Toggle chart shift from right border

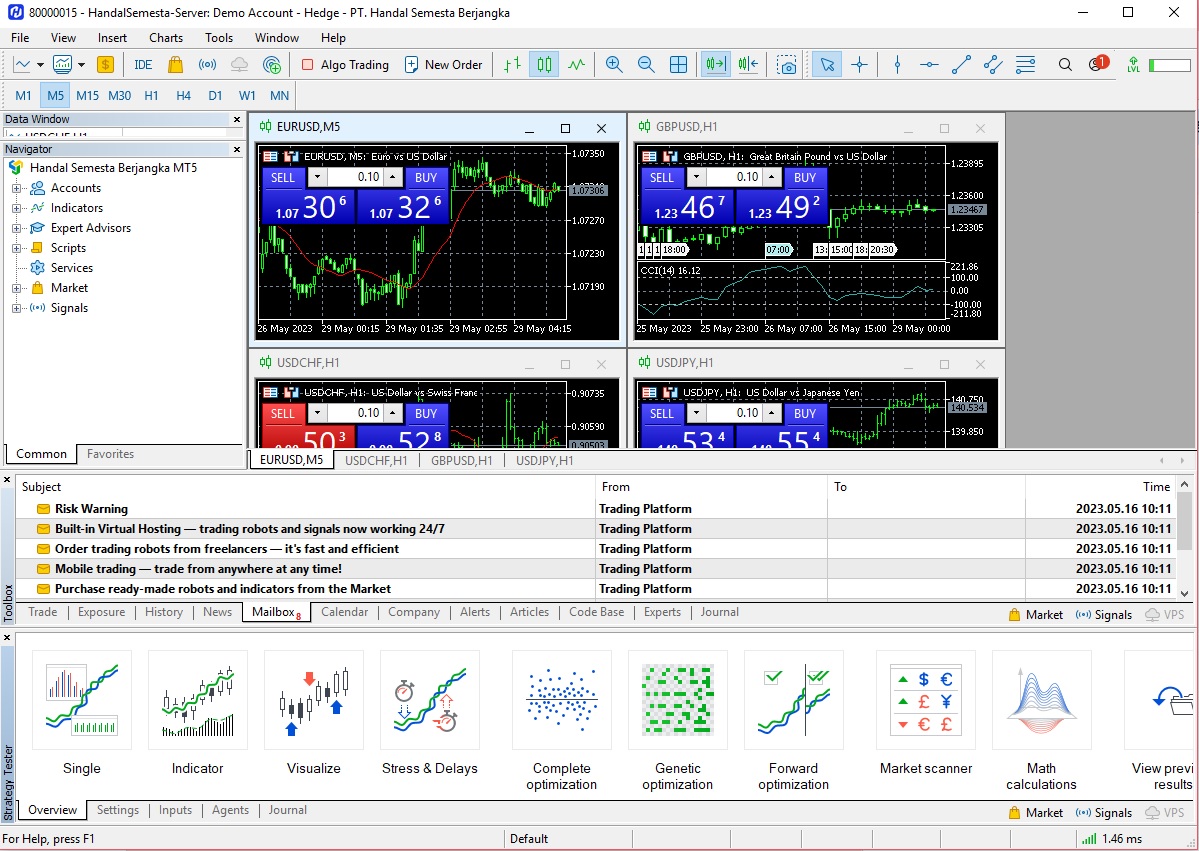[748, 65]
